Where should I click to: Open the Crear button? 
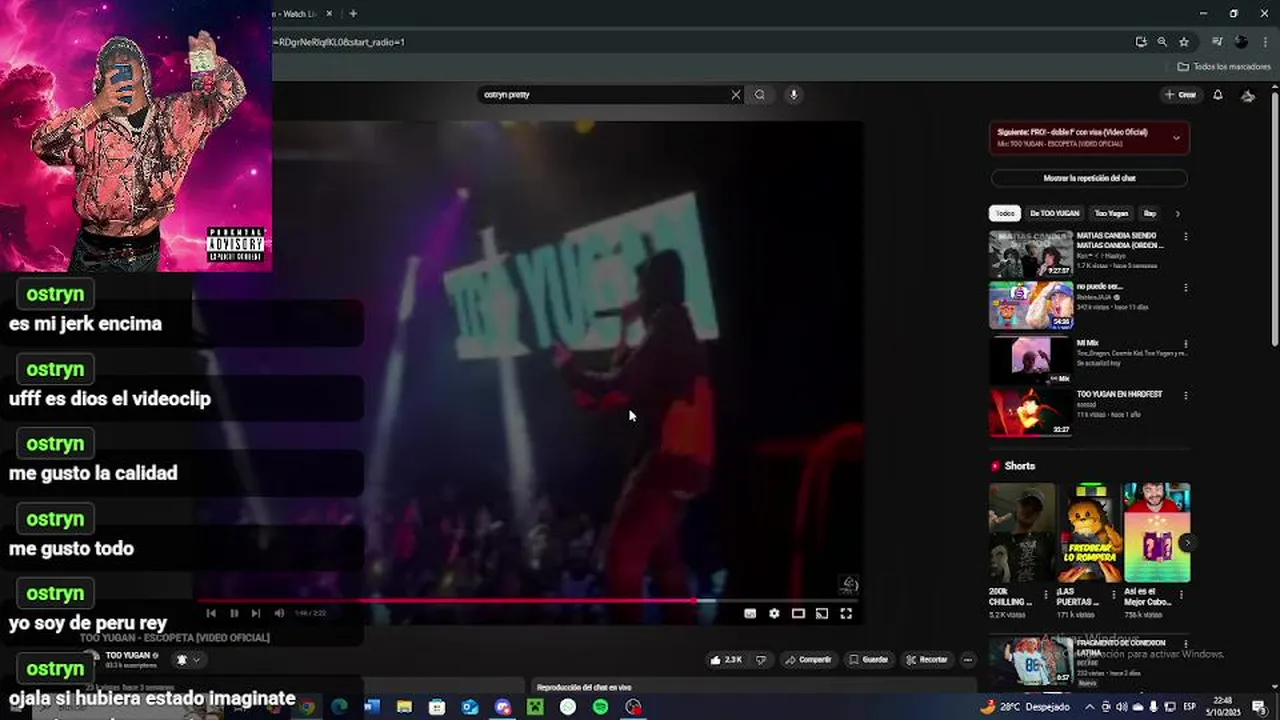(x=1181, y=95)
